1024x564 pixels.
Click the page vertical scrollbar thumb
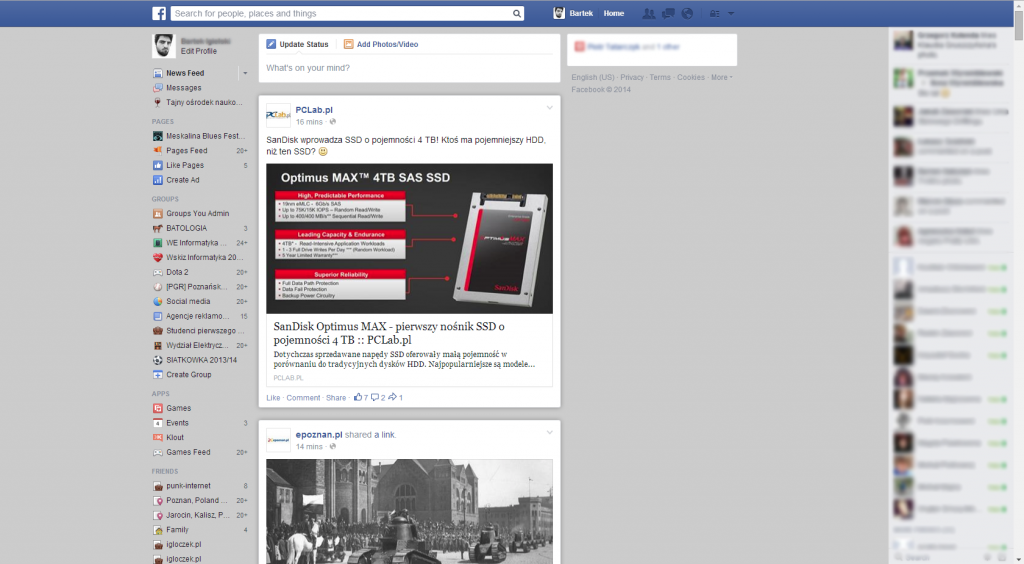[x=1019, y=24]
